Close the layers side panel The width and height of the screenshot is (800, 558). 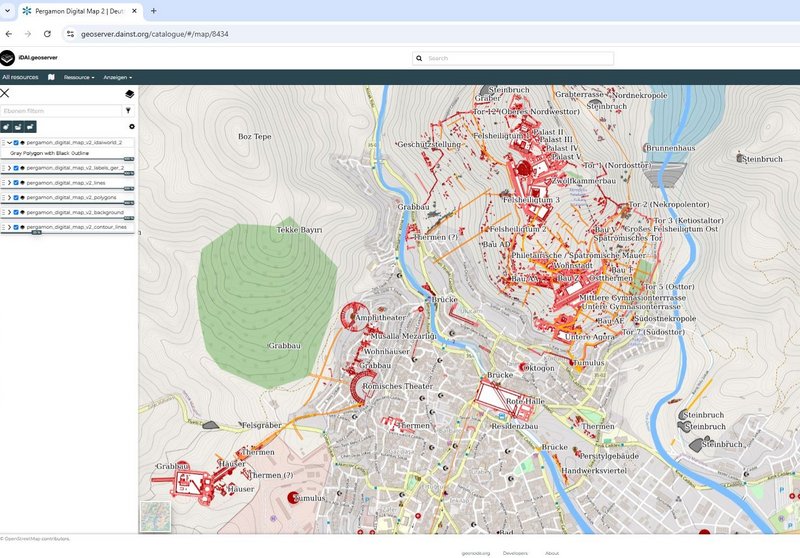click(x=5, y=93)
